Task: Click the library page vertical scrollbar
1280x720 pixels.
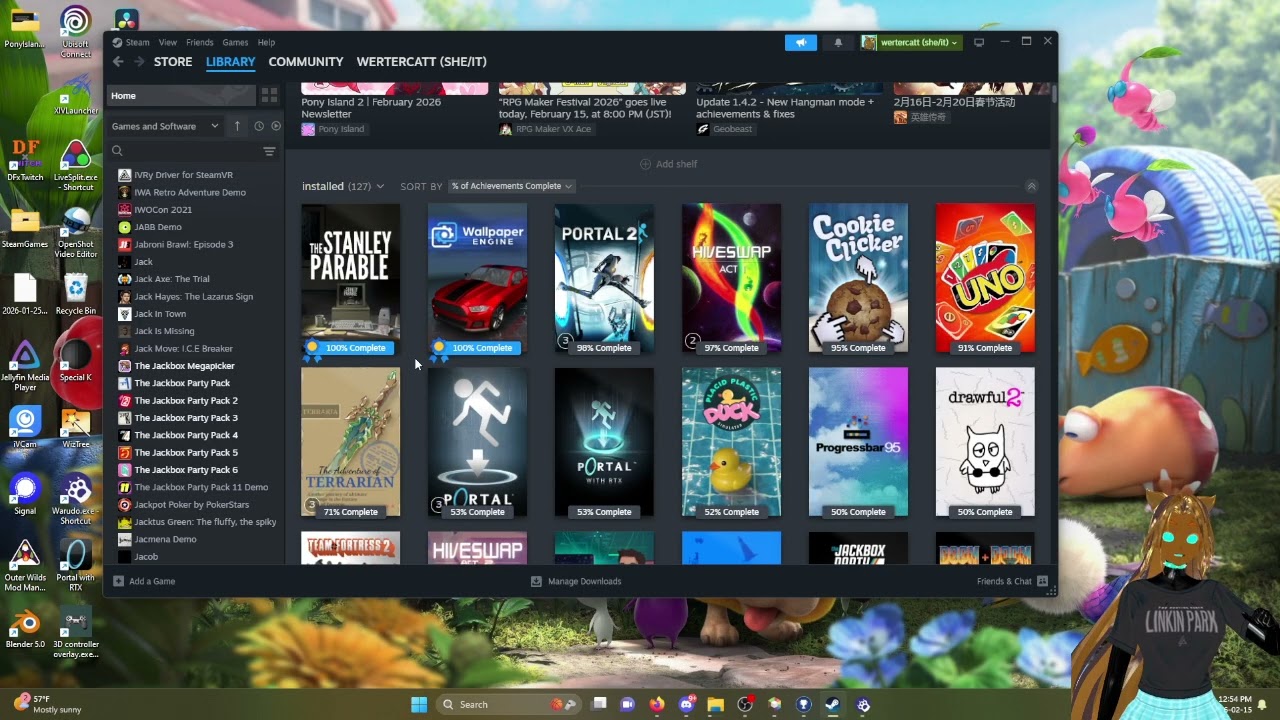Action: click(1054, 92)
